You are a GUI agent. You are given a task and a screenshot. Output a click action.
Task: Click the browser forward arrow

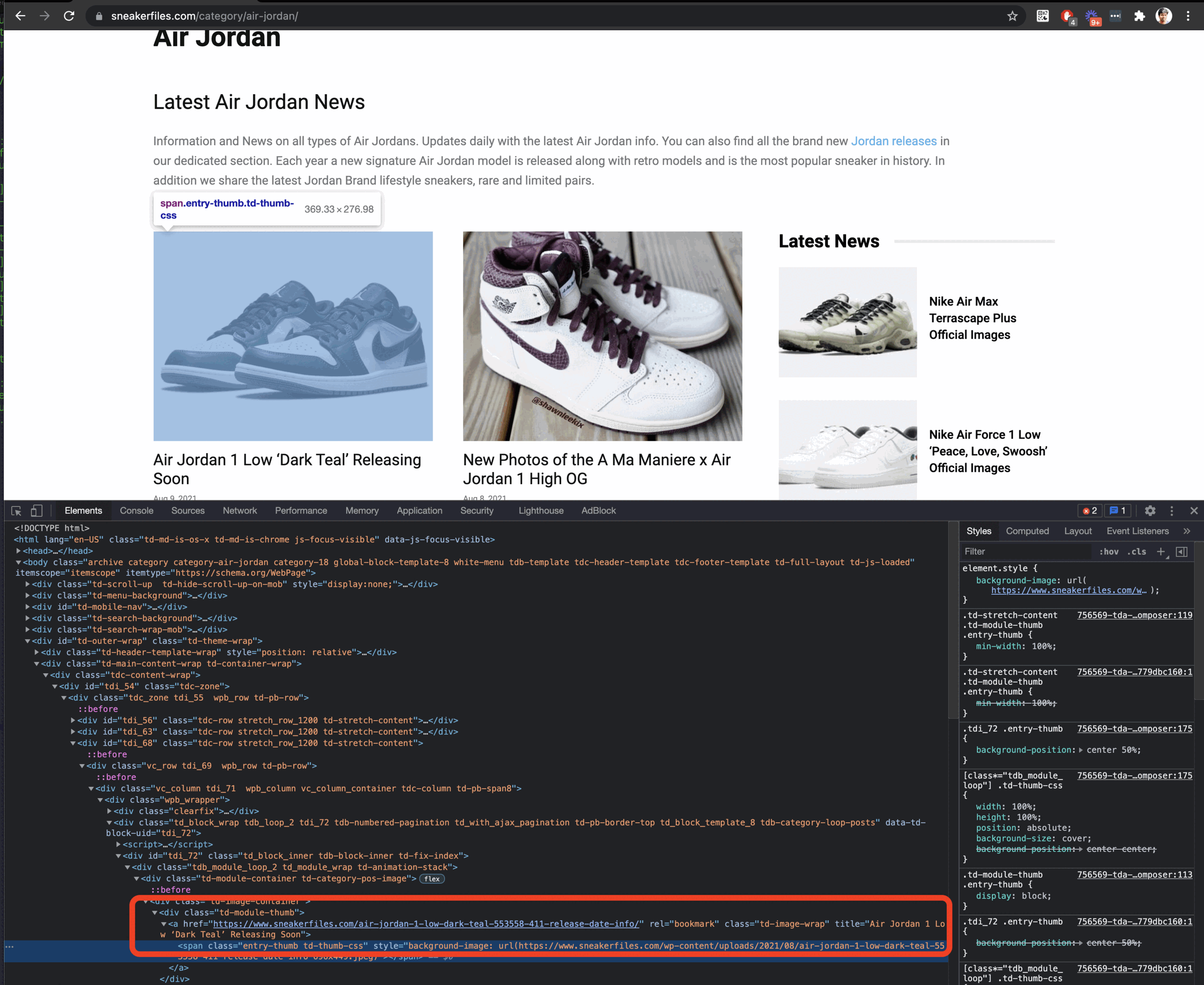tap(45, 16)
